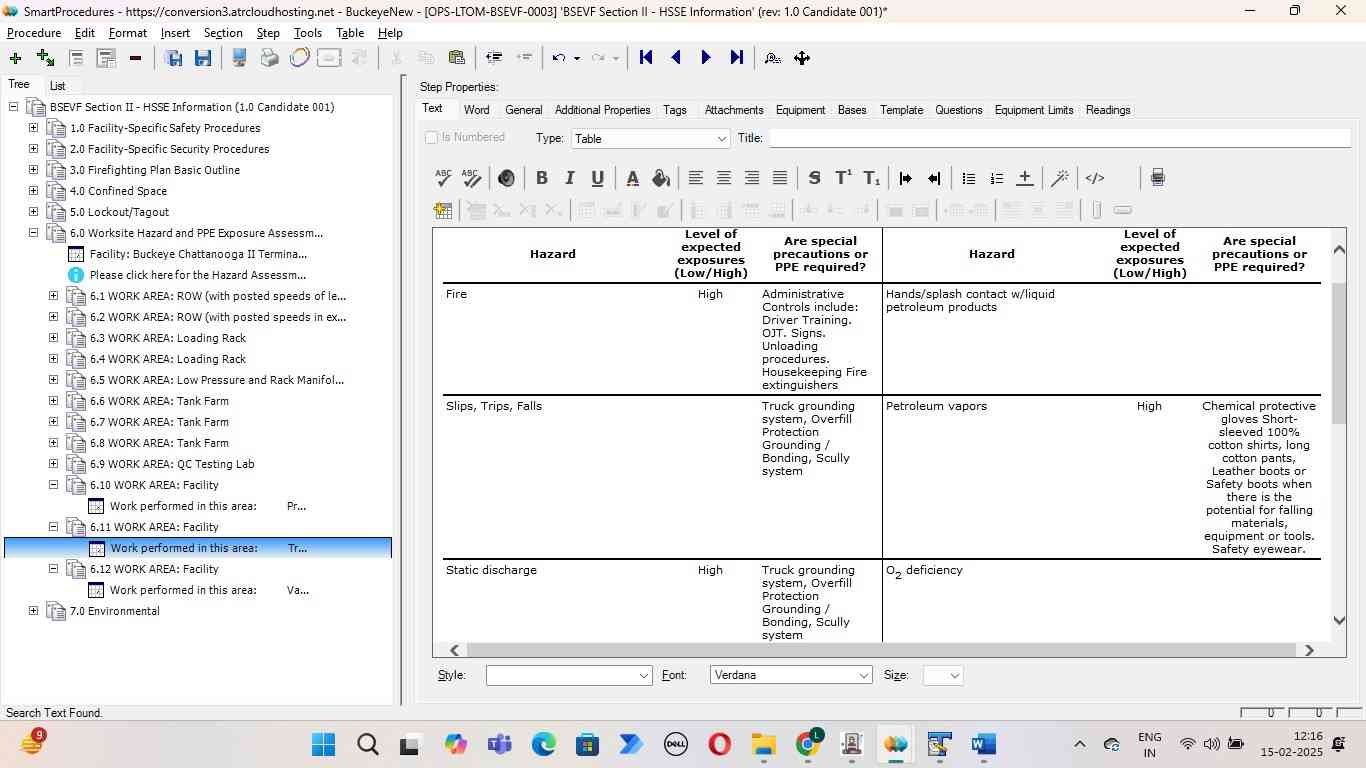Apply subscript formatting

(x=872, y=178)
